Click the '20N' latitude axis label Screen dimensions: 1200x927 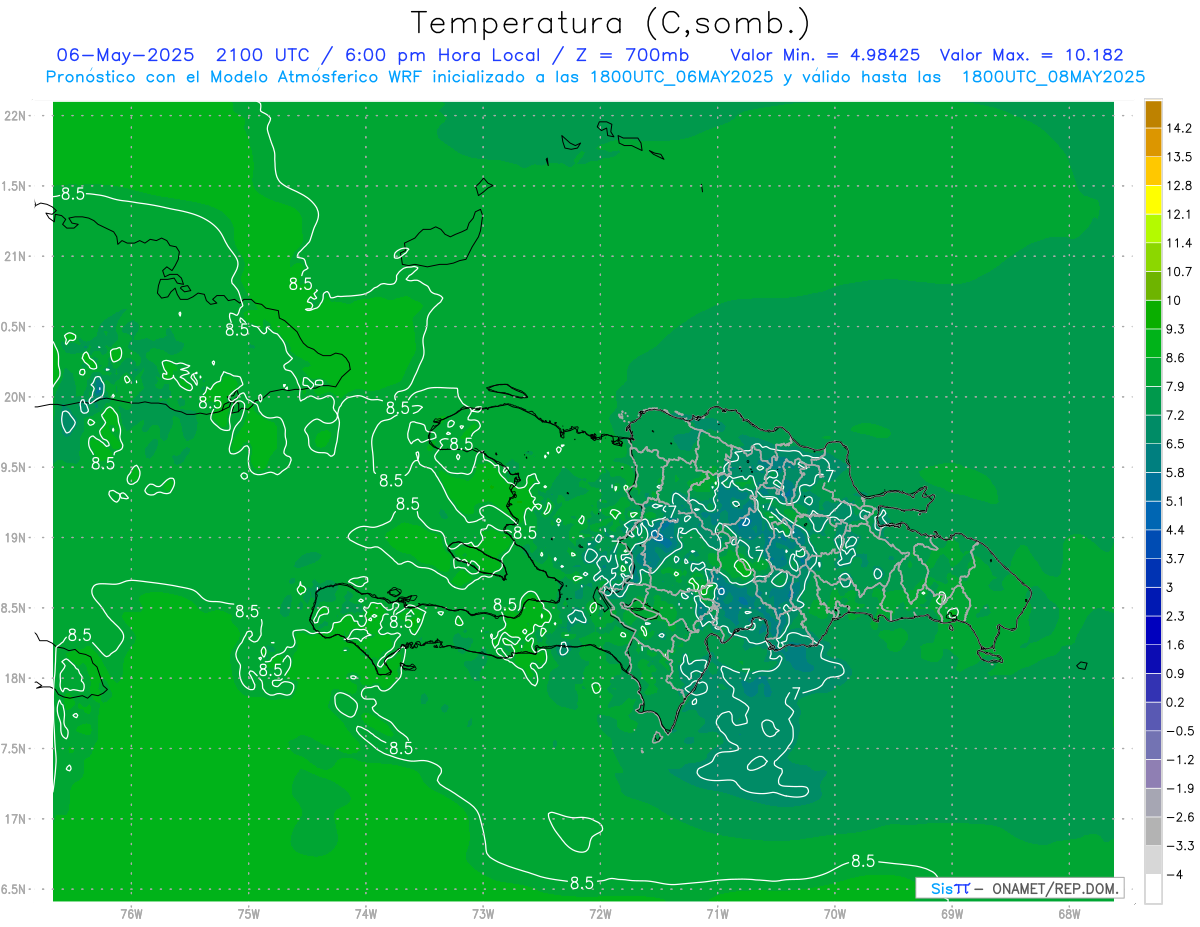tap(16, 397)
